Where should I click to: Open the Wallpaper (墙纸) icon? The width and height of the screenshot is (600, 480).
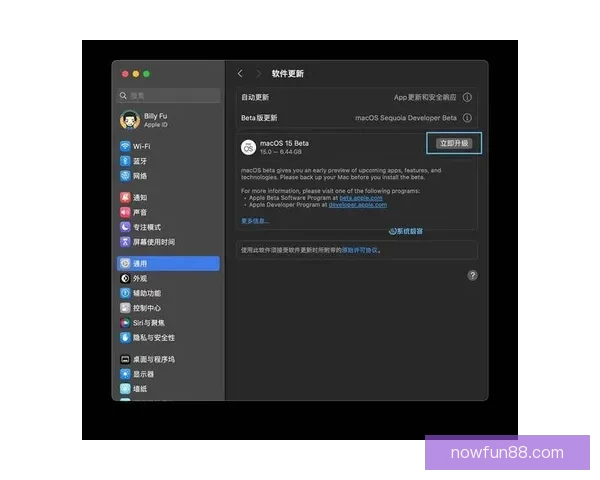pyautogui.click(x=125, y=389)
